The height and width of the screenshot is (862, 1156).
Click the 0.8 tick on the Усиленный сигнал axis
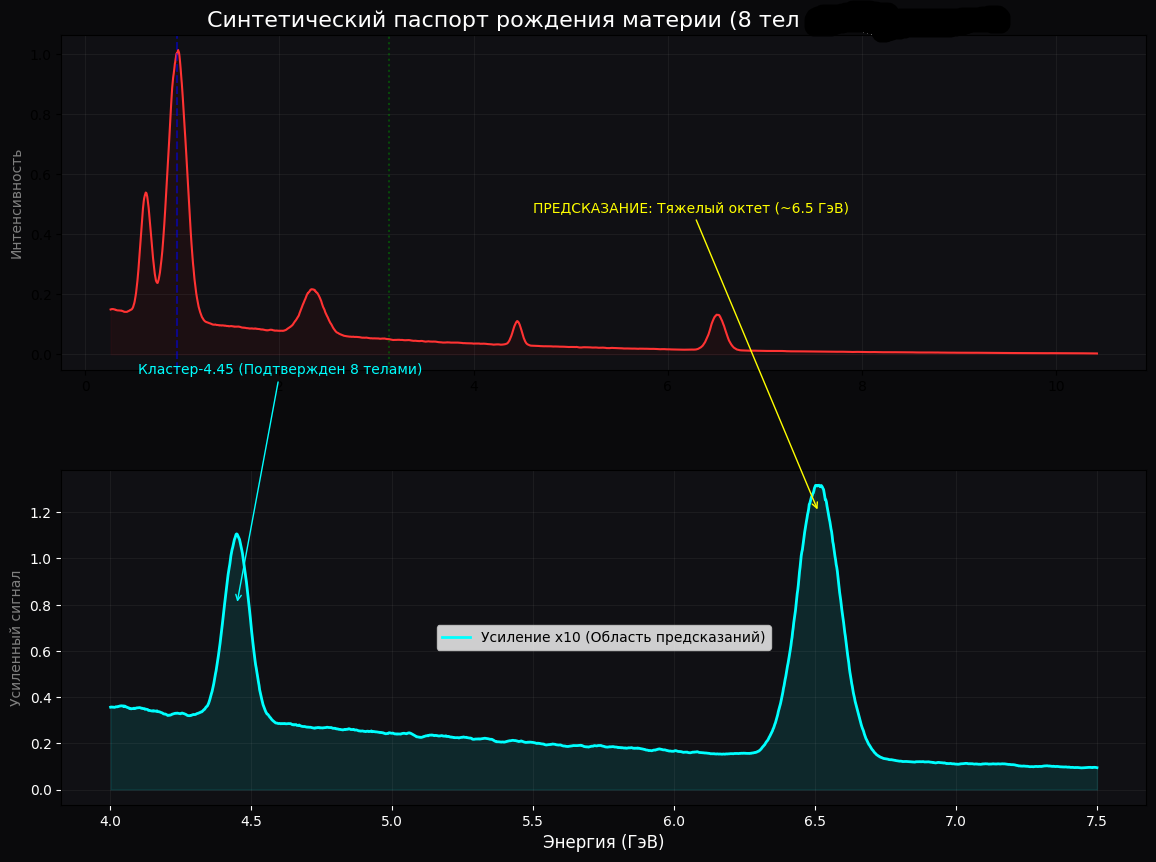tap(41, 605)
